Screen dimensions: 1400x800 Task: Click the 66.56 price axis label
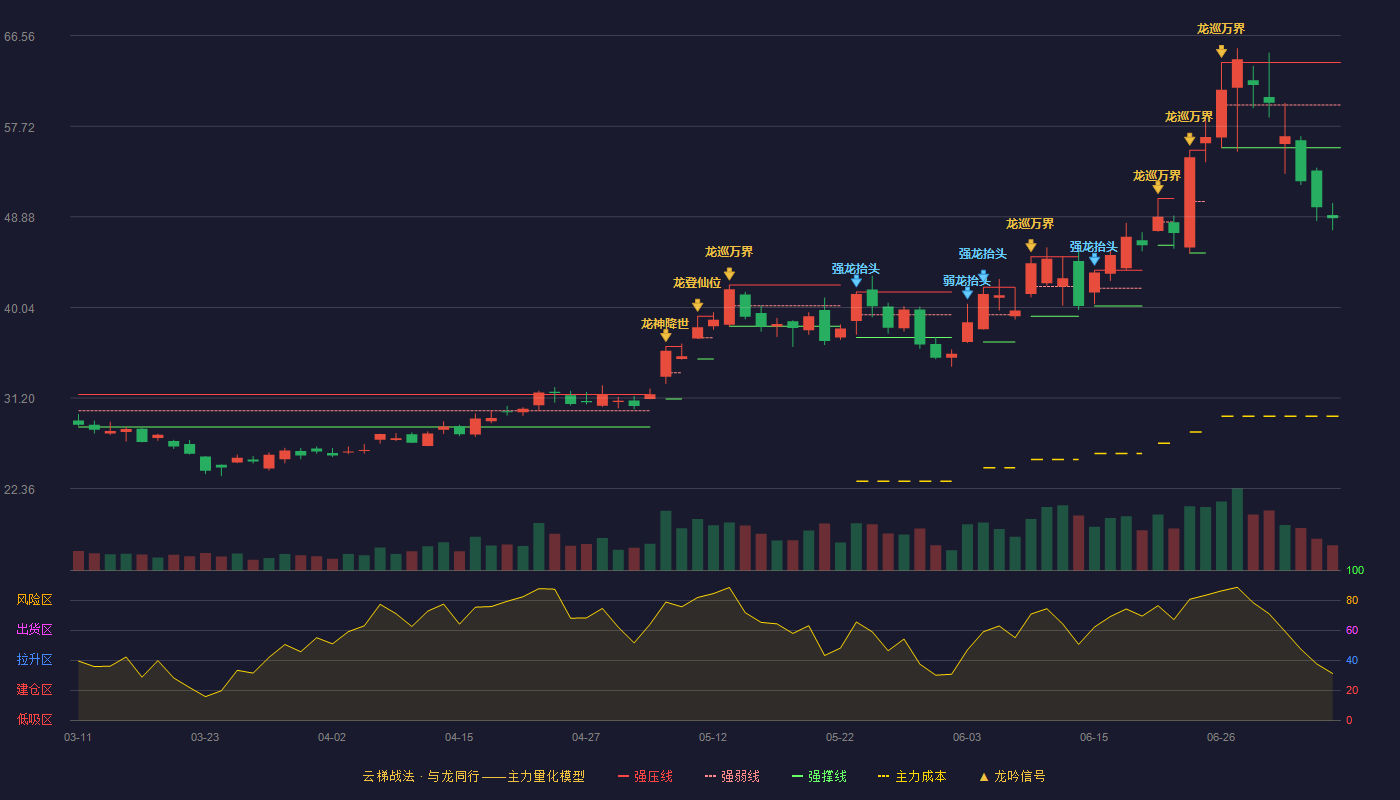[x=19, y=36]
